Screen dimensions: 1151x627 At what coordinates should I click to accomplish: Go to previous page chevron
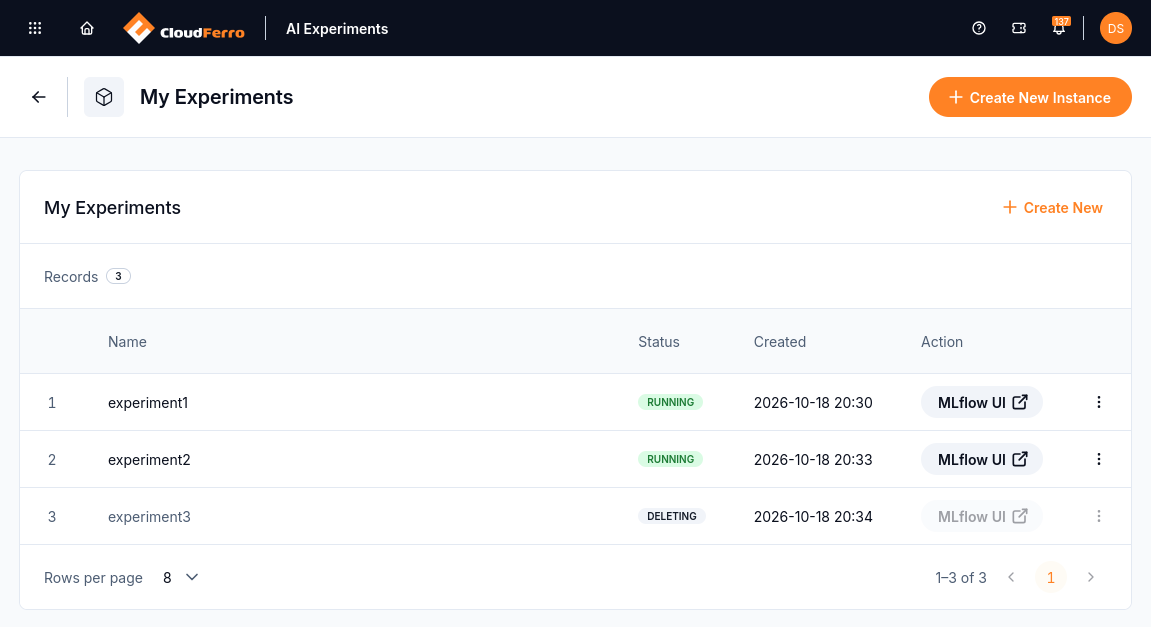point(1011,578)
